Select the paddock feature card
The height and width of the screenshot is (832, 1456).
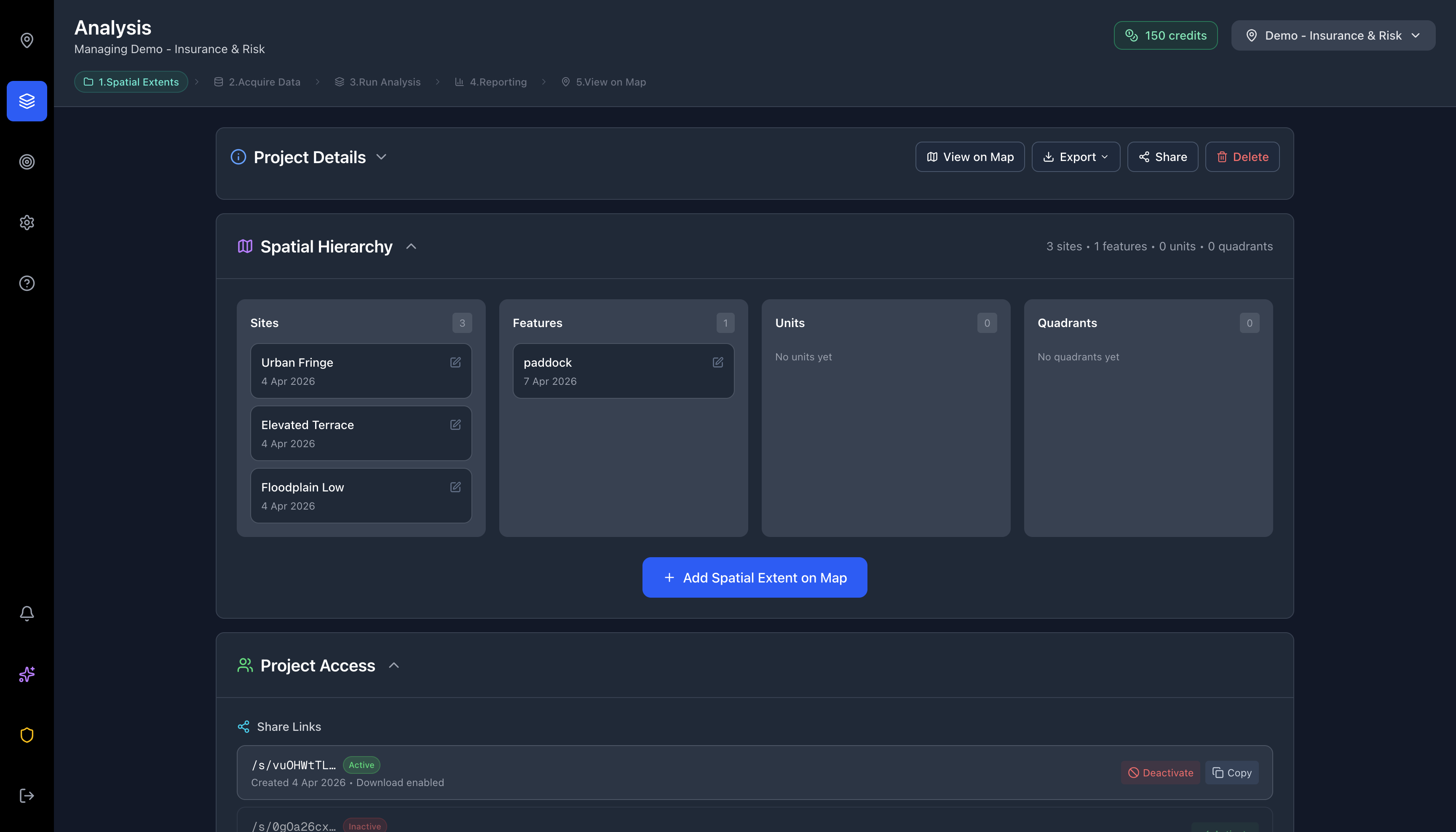(623, 371)
